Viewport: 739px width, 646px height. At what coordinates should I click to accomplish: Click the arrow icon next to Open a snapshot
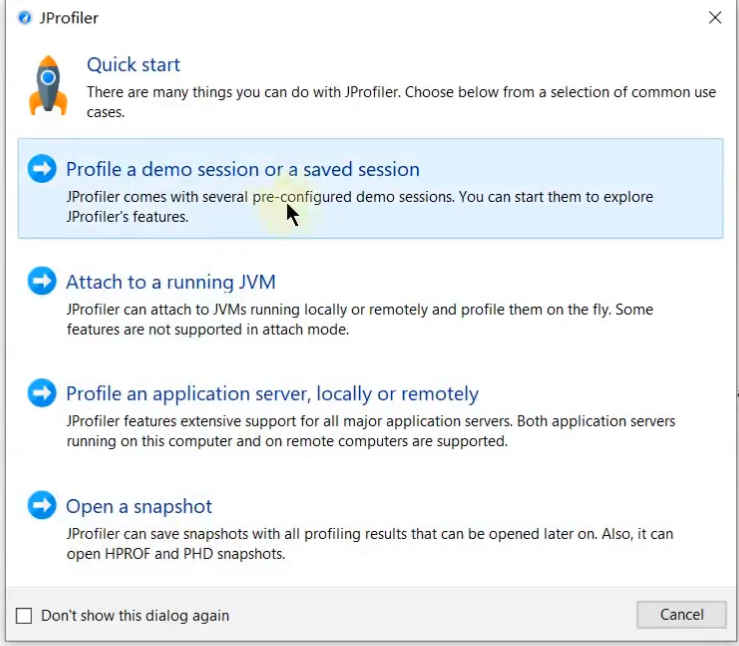tap(42, 506)
